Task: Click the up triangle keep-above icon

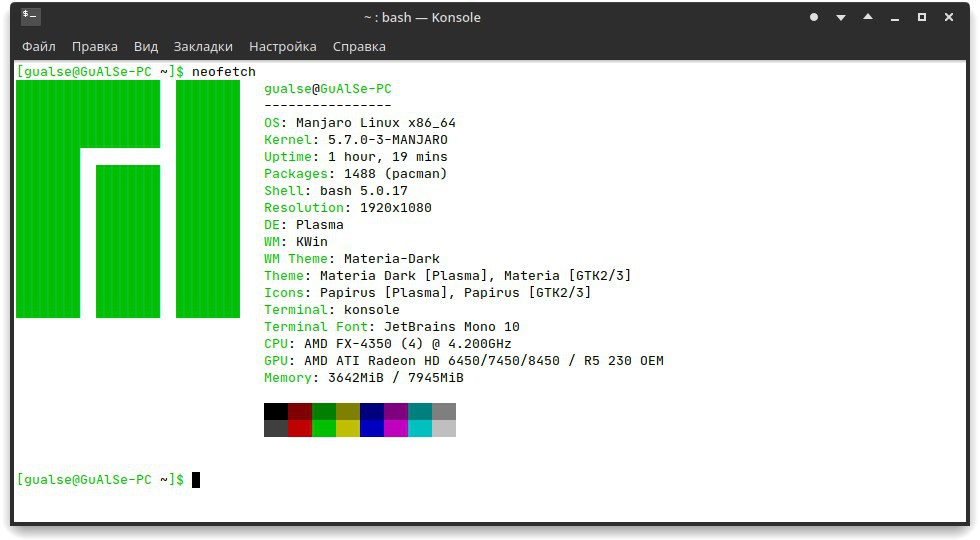Action: 868,17
